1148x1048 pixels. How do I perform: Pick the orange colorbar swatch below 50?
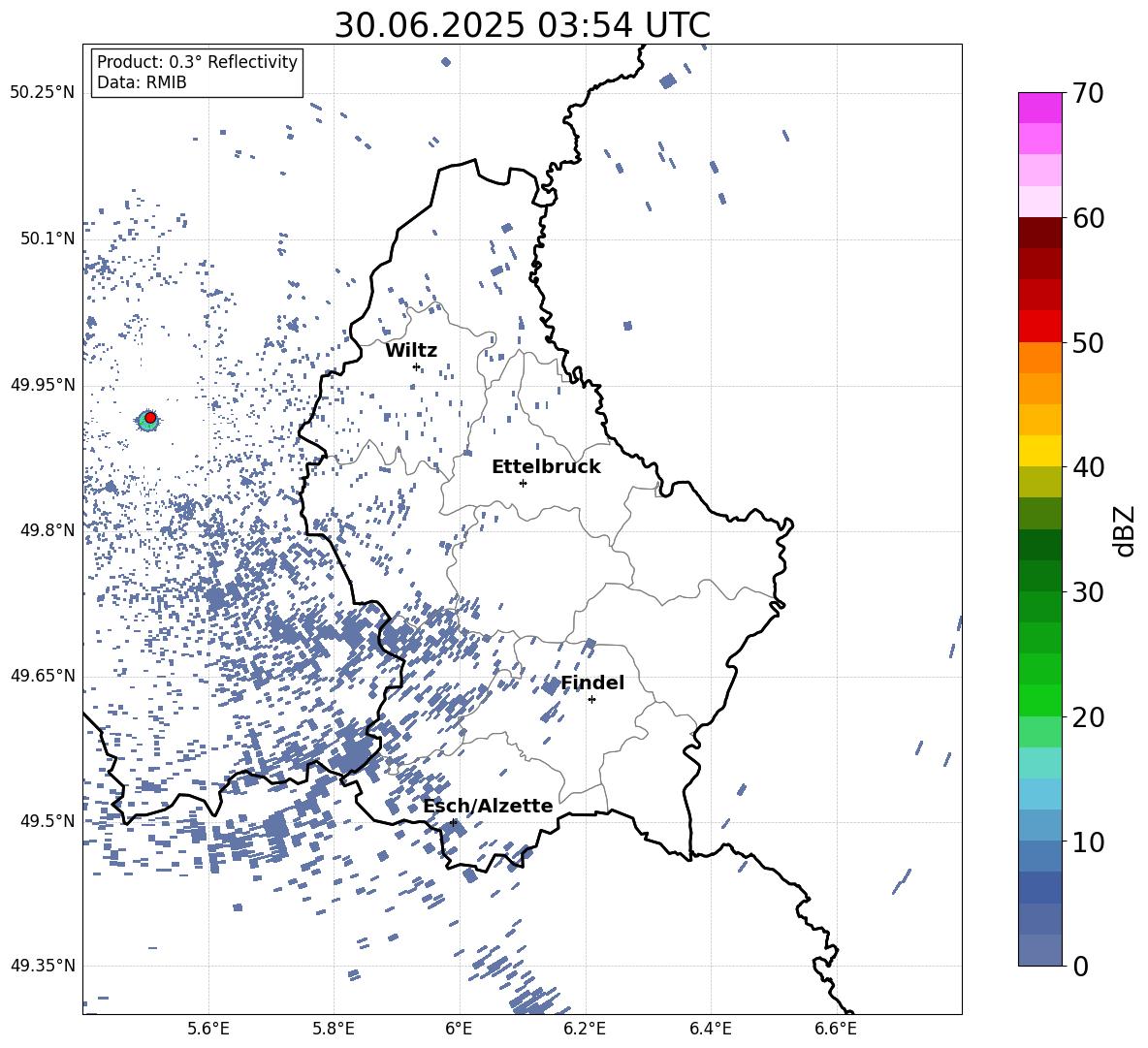pos(1039,358)
